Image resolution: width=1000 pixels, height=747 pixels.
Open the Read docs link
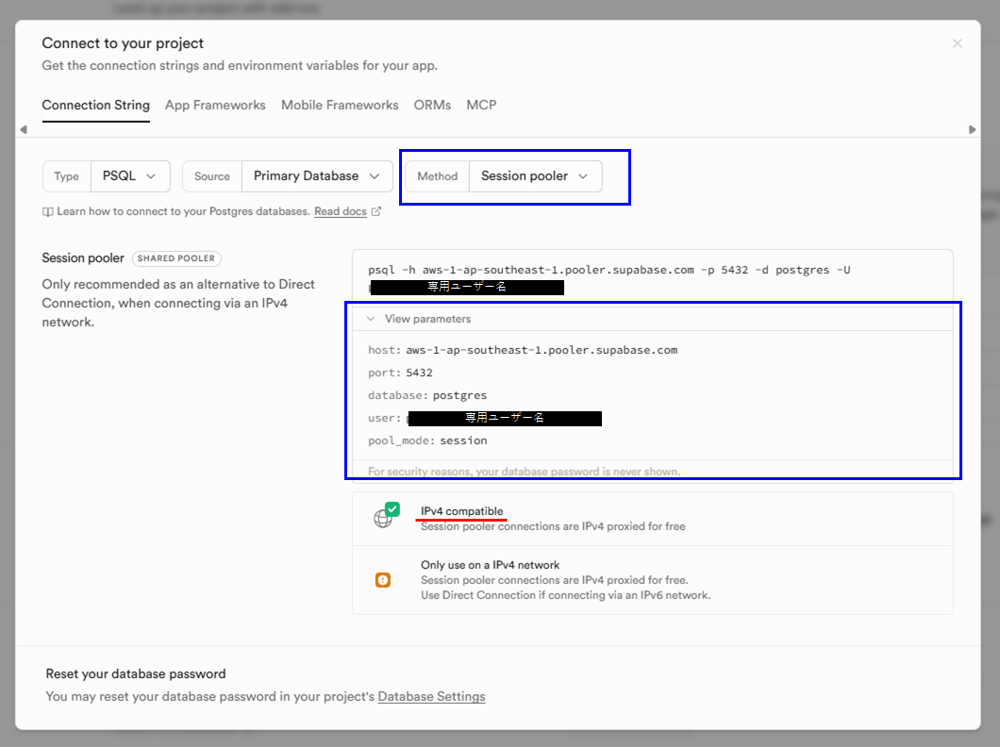(x=340, y=212)
